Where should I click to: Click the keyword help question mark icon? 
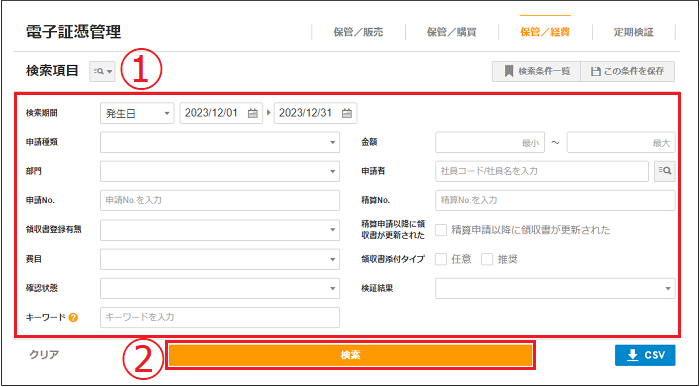coord(74,318)
